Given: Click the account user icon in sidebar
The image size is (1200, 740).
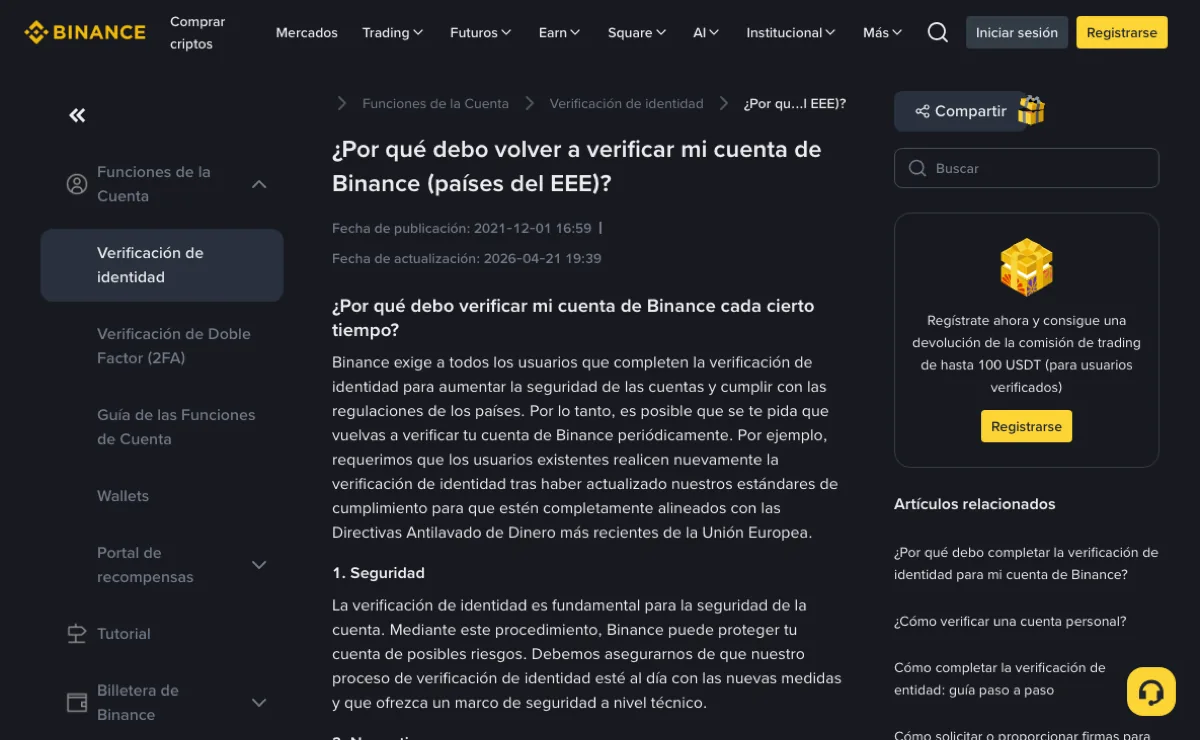Looking at the screenshot, I should [77, 184].
